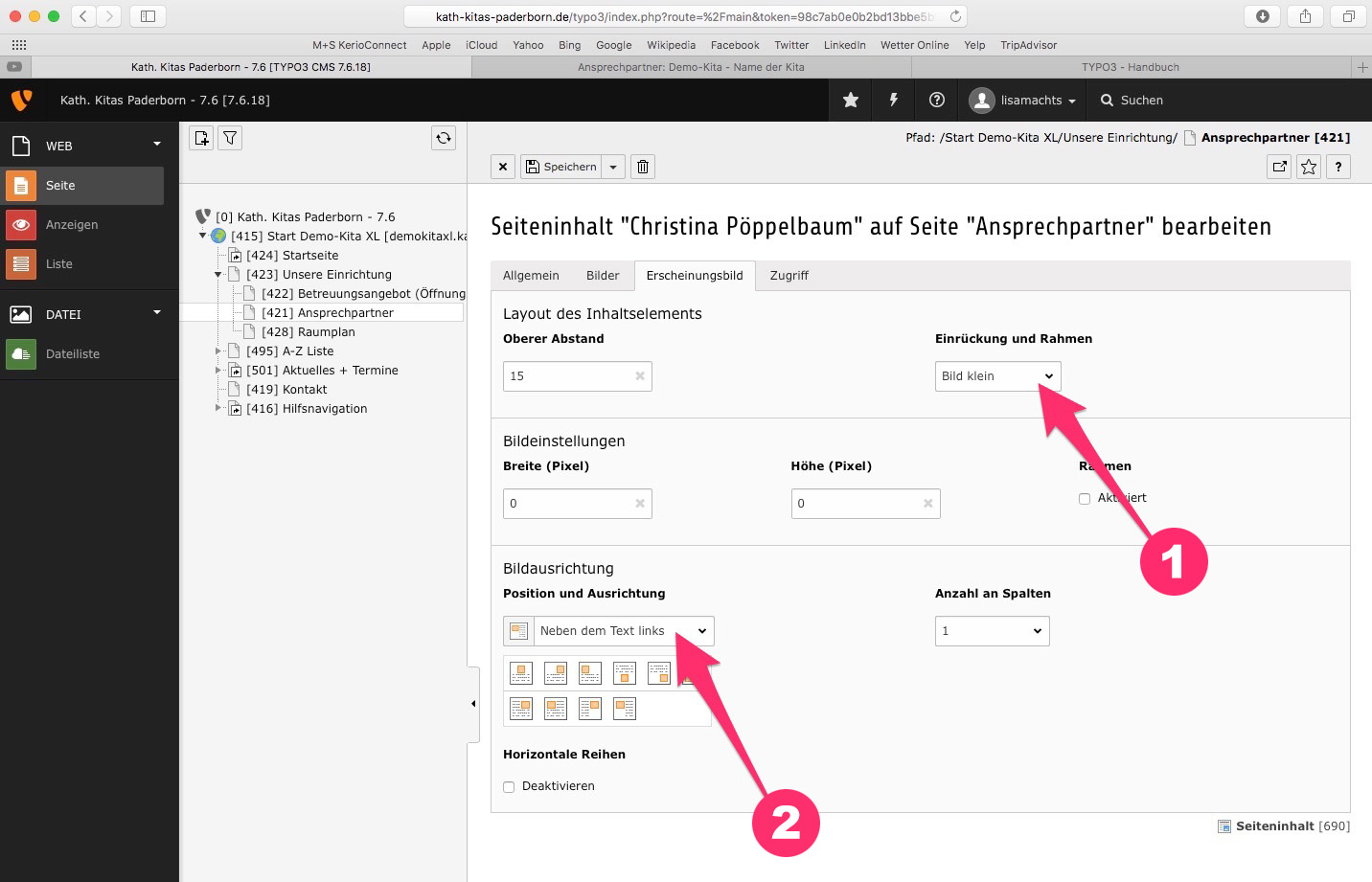Refresh the page tree
Viewport: 1372px width, 882px height.
pyautogui.click(x=443, y=138)
